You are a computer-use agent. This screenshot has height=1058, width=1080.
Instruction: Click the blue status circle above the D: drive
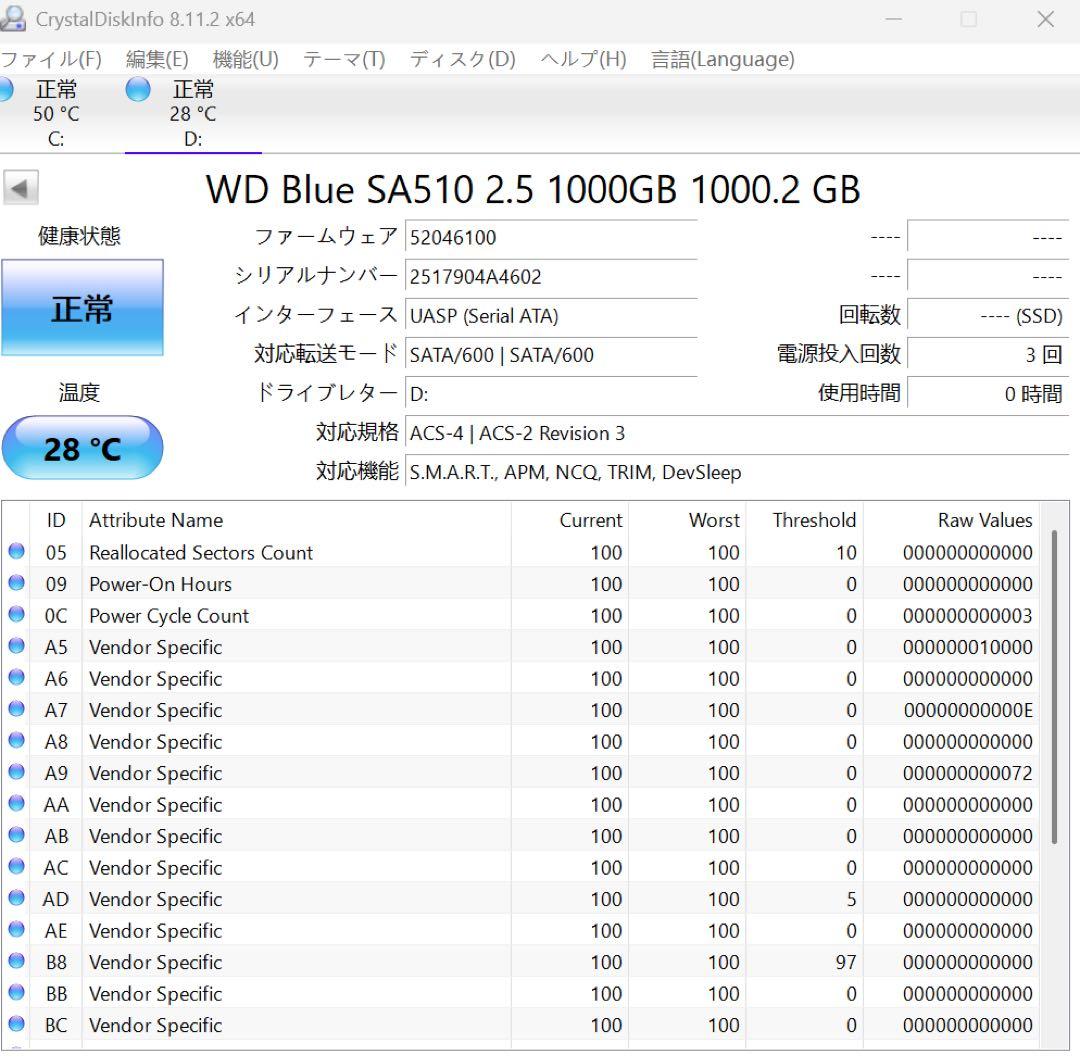137,89
